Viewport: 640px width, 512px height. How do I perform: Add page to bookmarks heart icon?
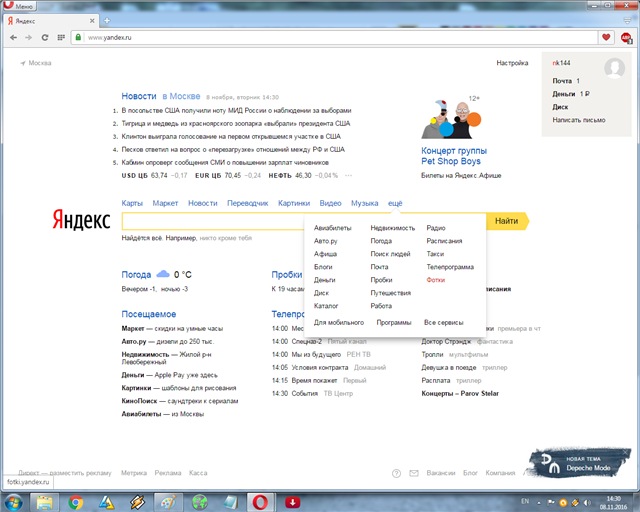pos(606,37)
